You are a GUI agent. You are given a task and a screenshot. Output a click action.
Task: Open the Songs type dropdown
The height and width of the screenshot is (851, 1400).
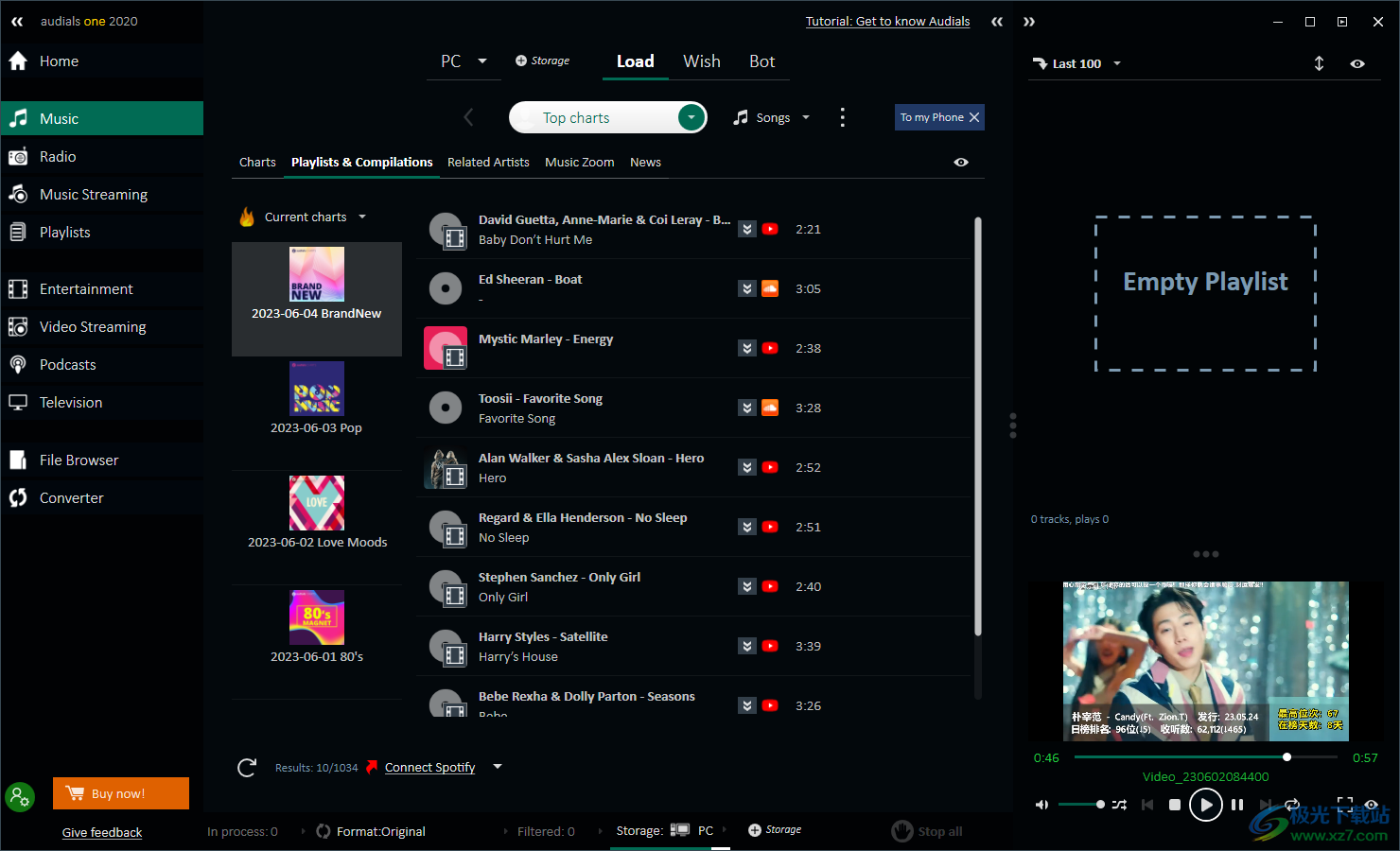pos(806,117)
